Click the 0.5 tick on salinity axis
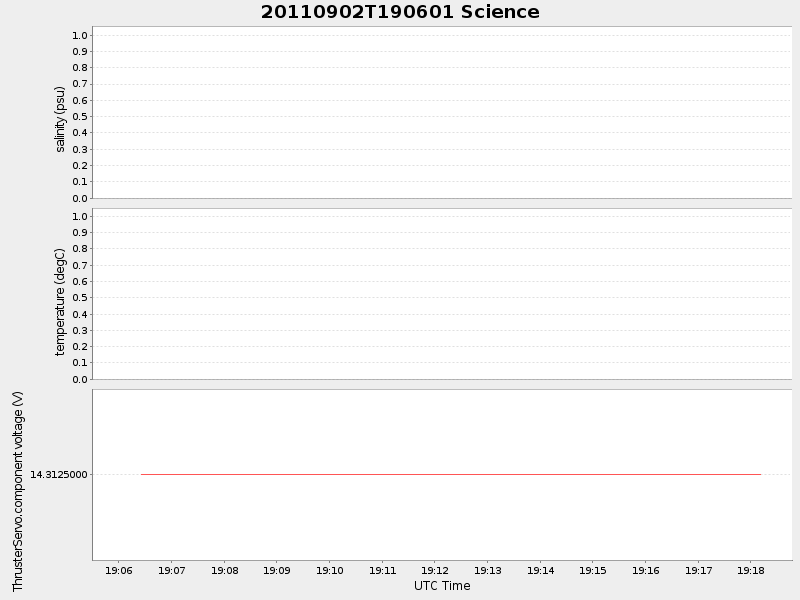This screenshot has width=800, height=600. tap(80, 117)
